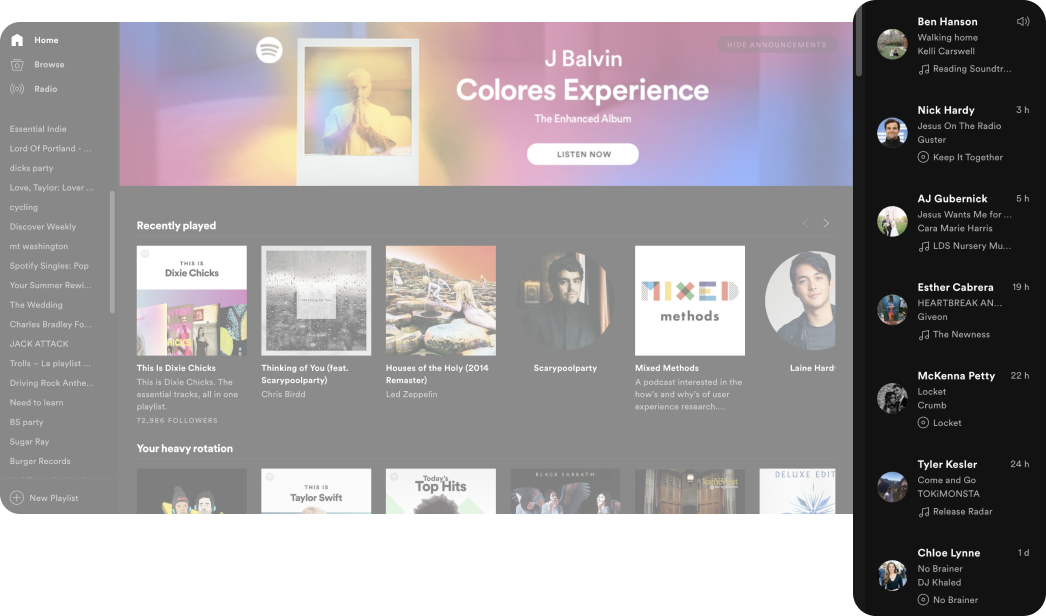
Task: Open This Is Dixie Chicks cover thumbnail
Action: 191,301
